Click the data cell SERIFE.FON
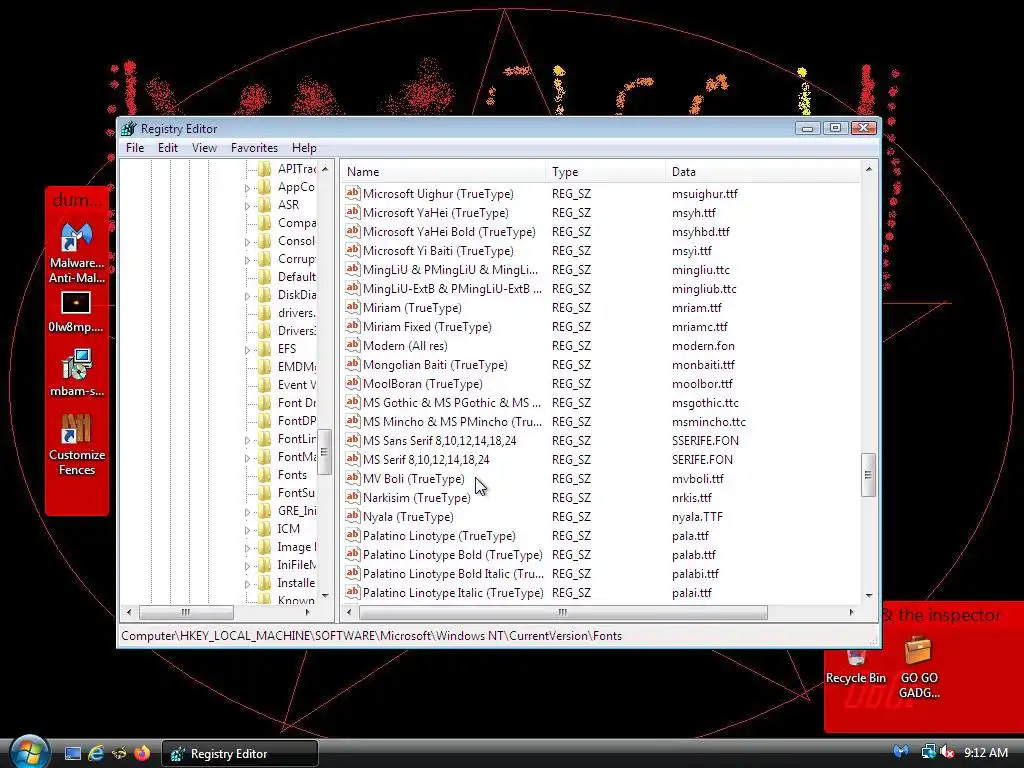Image resolution: width=1024 pixels, height=768 pixels. coord(702,459)
